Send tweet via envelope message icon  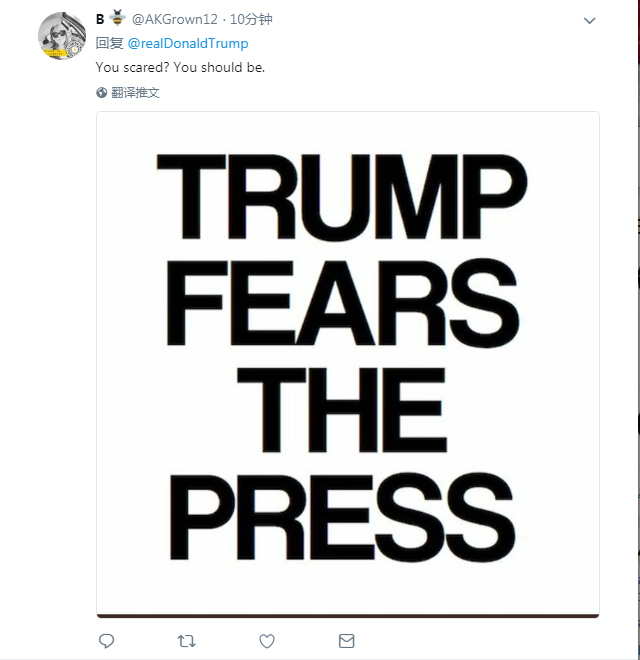(347, 641)
